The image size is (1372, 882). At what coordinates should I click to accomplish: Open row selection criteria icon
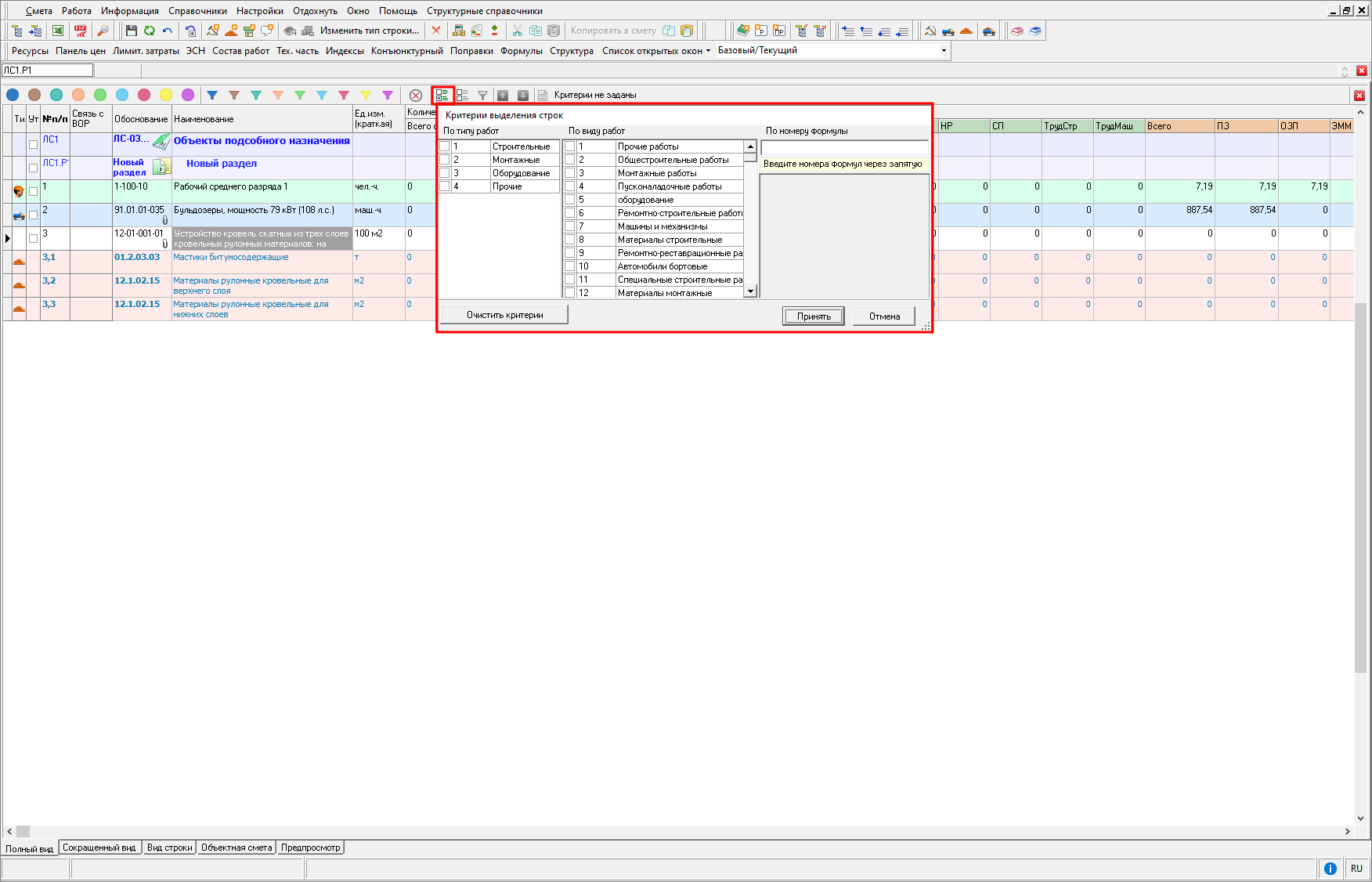click(442, 95)
